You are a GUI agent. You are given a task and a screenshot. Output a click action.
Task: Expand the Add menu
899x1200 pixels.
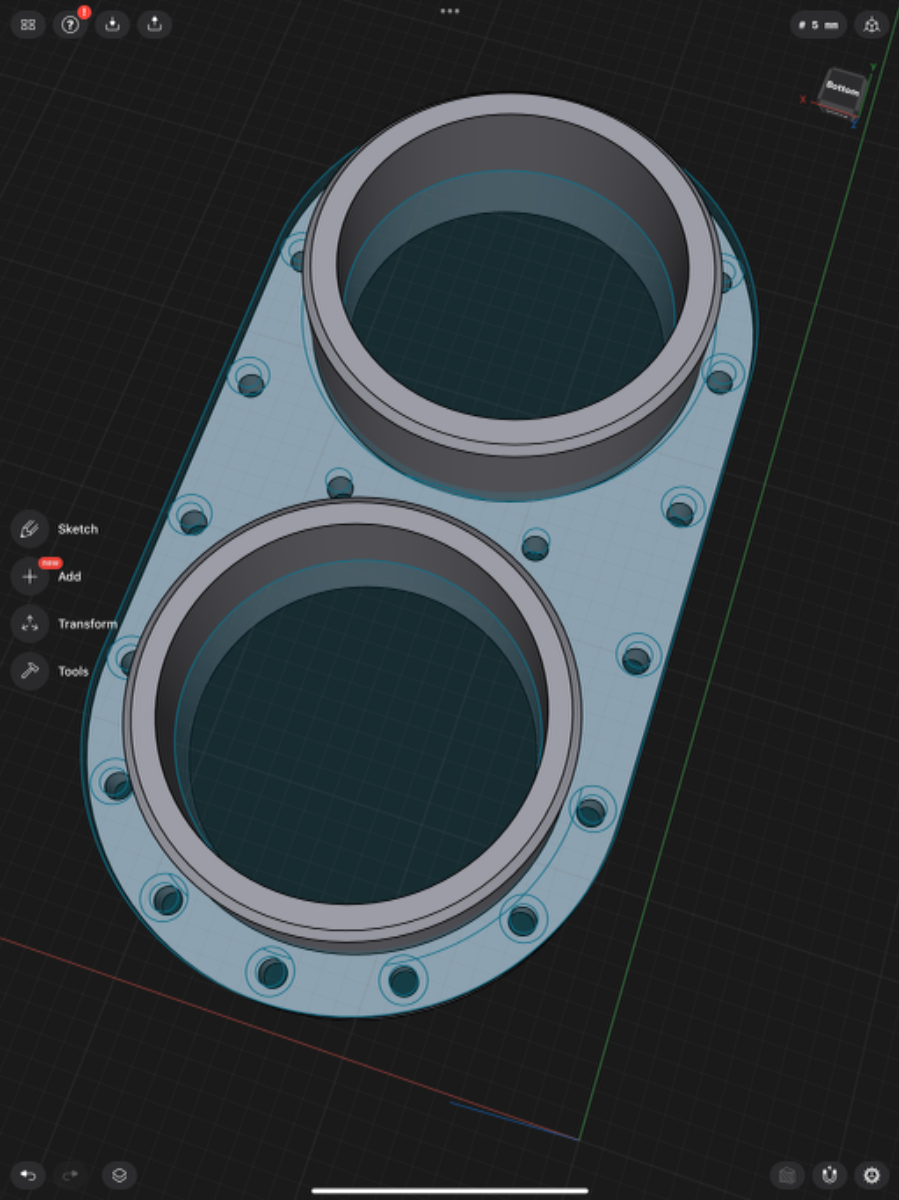tap(30, 577)
